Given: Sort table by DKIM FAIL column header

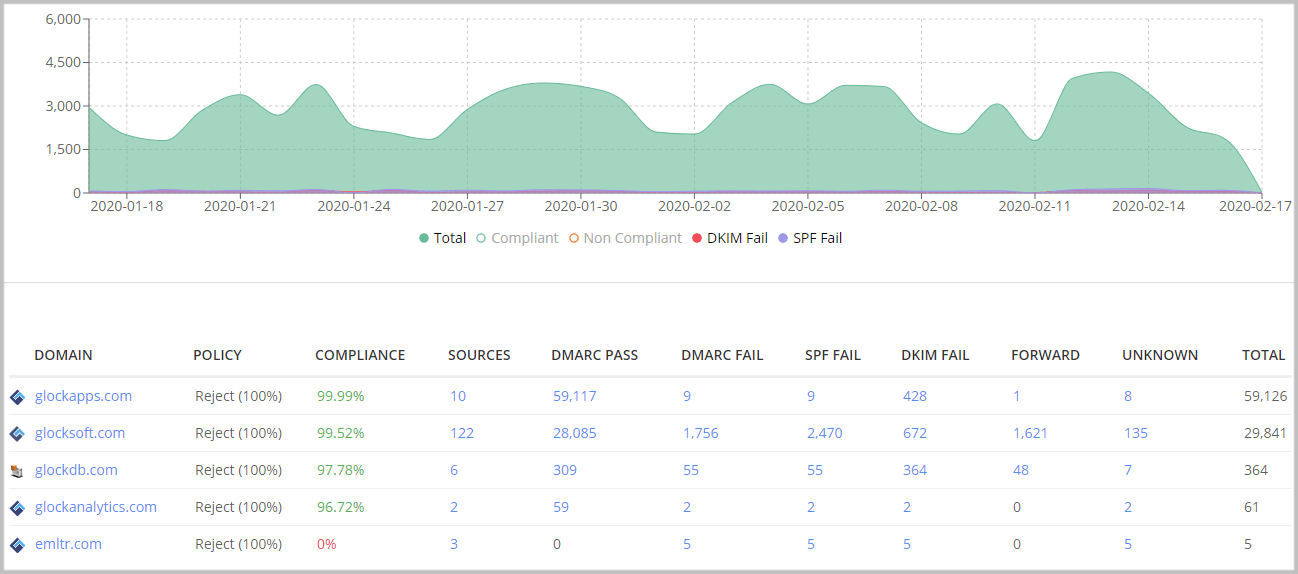Looking at the screenshot, I should tap(935, 355).
